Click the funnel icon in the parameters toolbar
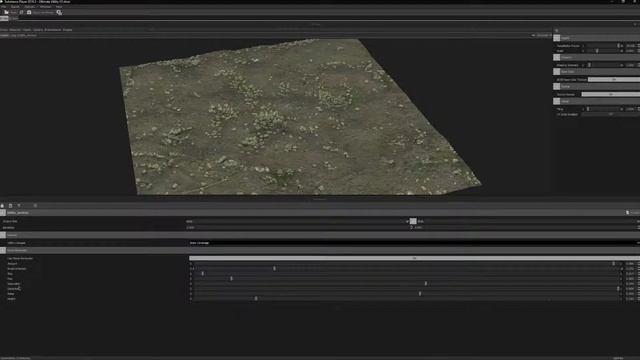The width and height of the screenshot is (640, 360). [19, 206]
